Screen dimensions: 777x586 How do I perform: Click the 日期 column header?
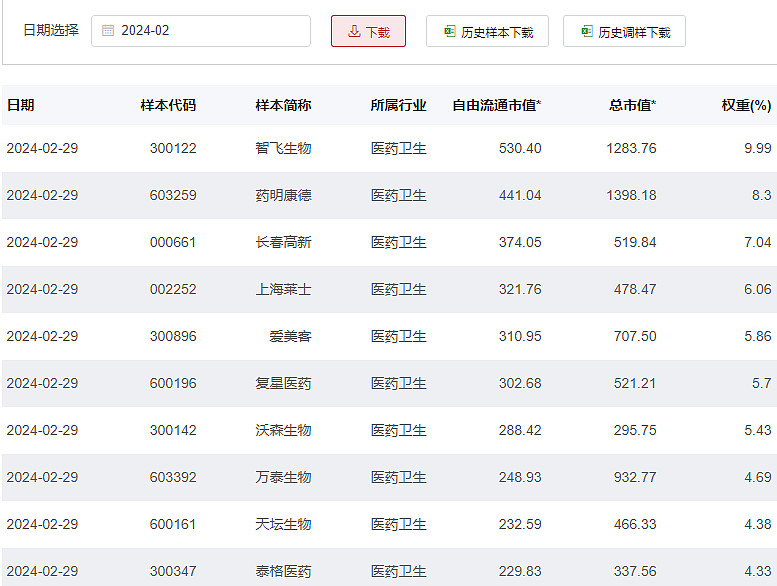tap(20, 105)
